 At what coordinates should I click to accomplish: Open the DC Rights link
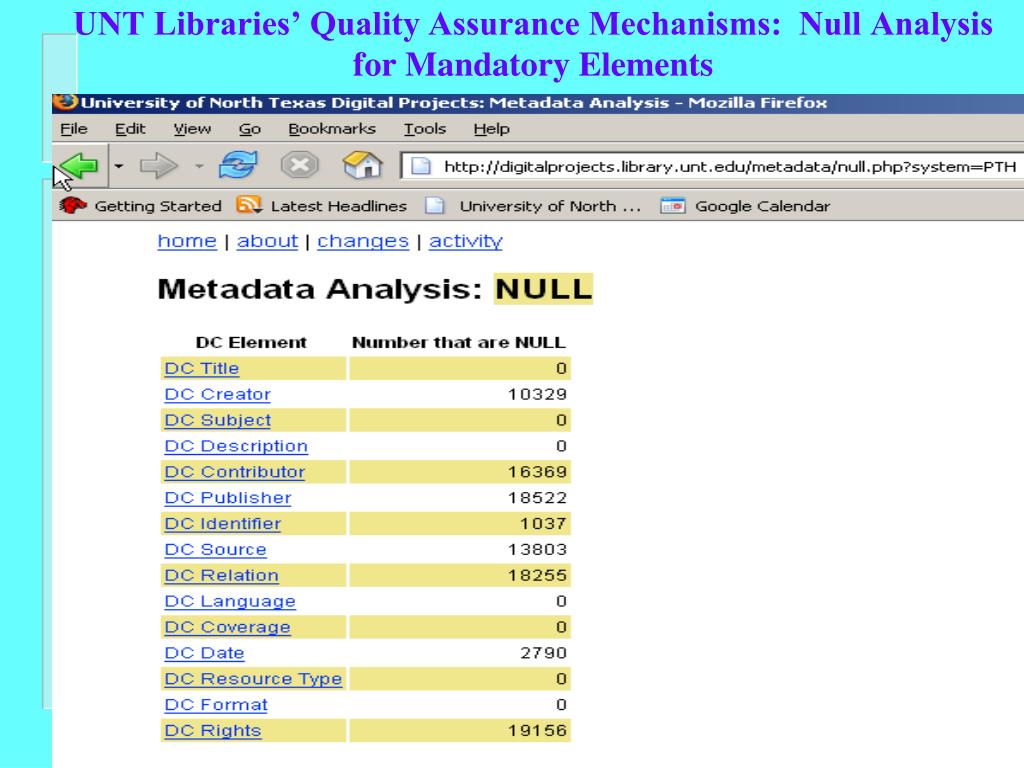point(213,731)
